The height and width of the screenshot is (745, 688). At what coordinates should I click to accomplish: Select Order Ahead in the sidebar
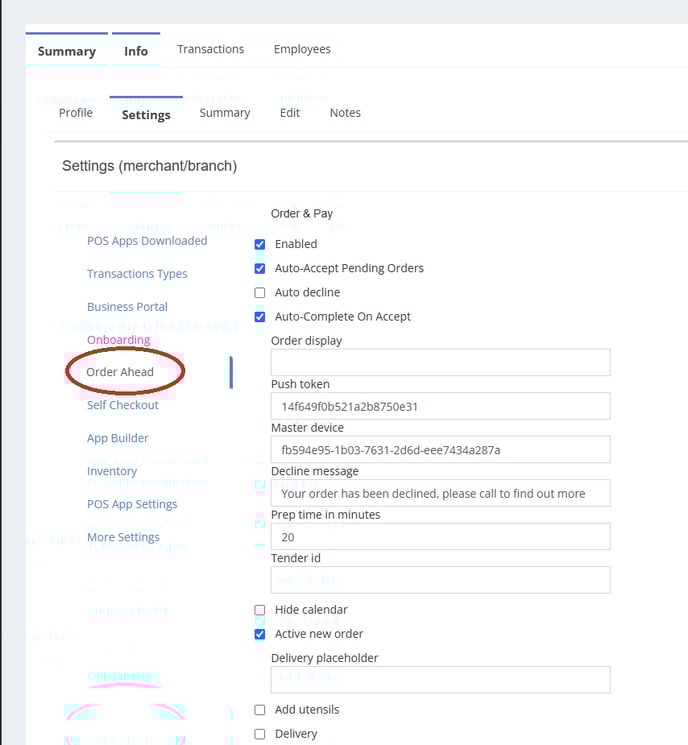[x=120, y=372]
